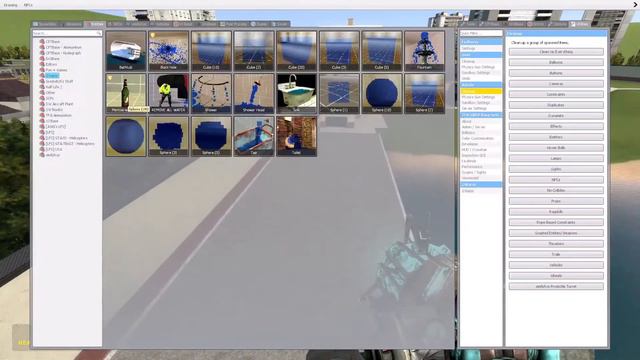Open the NPCs menu in top bar

28,5
